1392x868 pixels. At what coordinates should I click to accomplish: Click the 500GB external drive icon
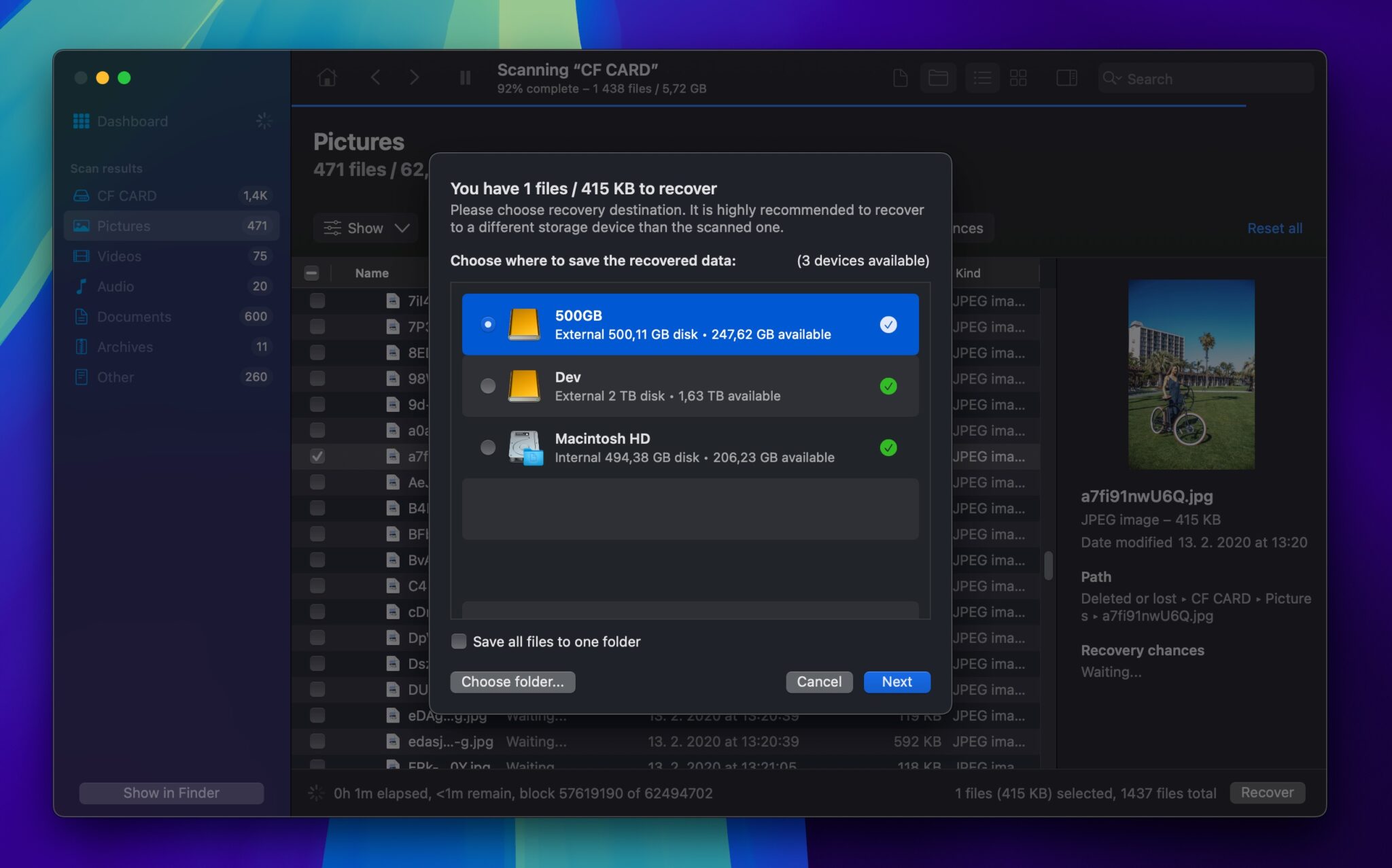tap(524, 324)
